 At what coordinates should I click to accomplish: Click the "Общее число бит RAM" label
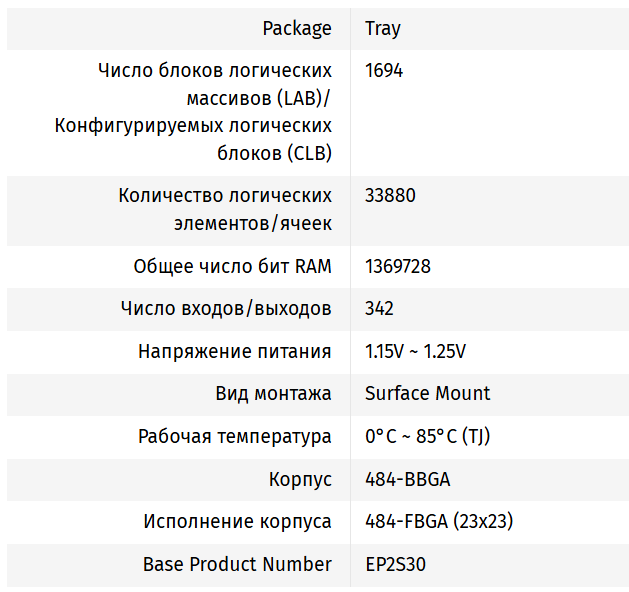click(x=232, y=266)
